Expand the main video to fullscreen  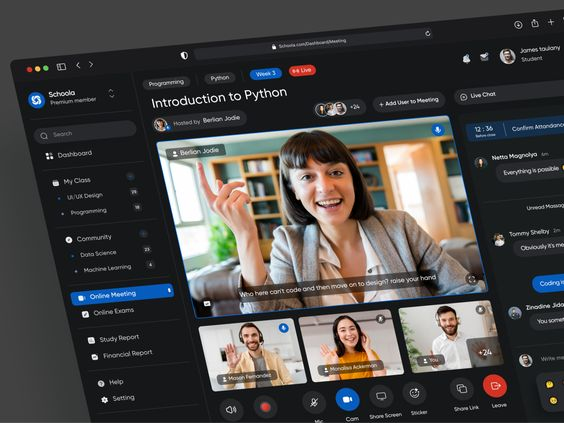472,279
